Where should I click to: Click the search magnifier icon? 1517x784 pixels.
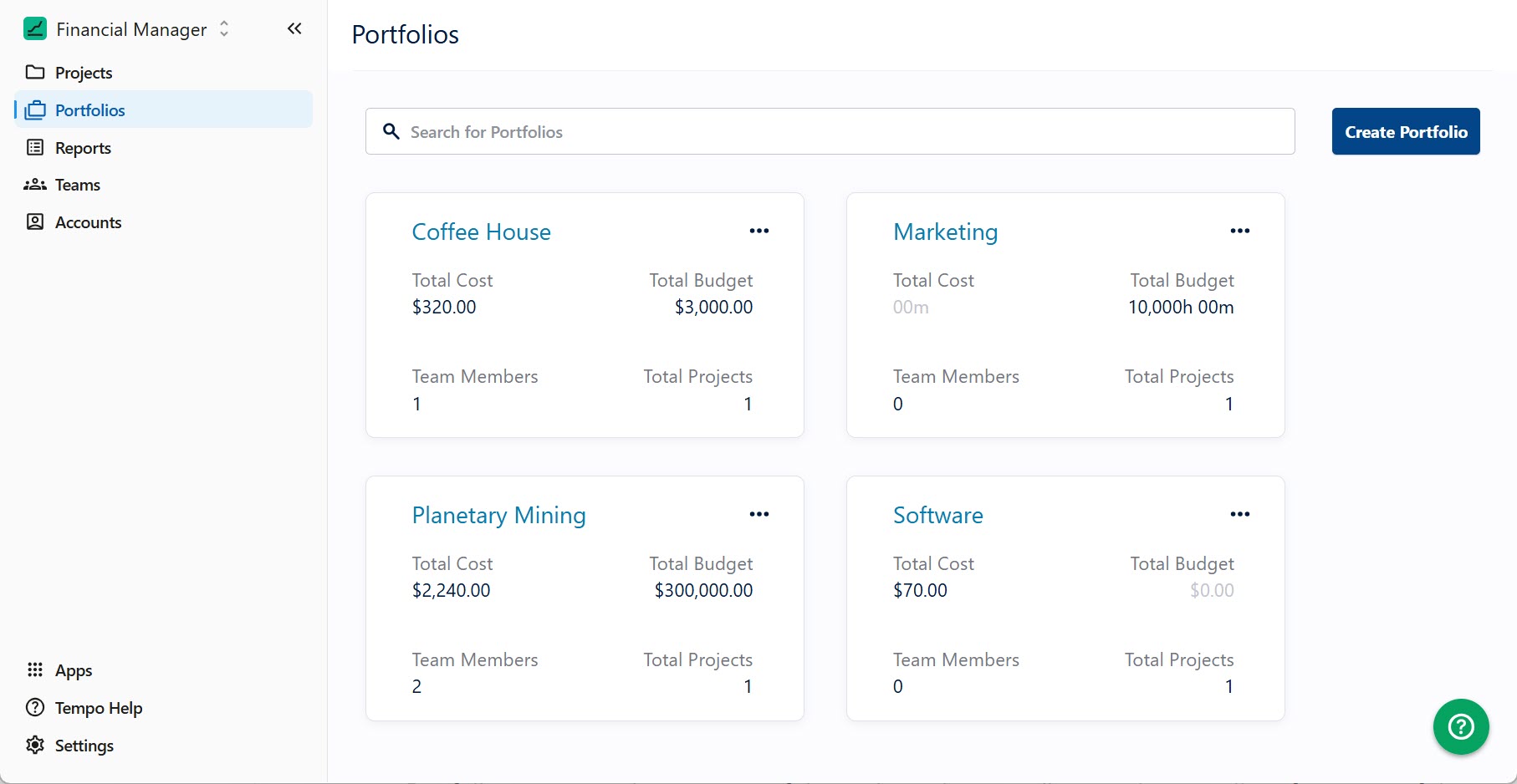click(x=391, y=132)
